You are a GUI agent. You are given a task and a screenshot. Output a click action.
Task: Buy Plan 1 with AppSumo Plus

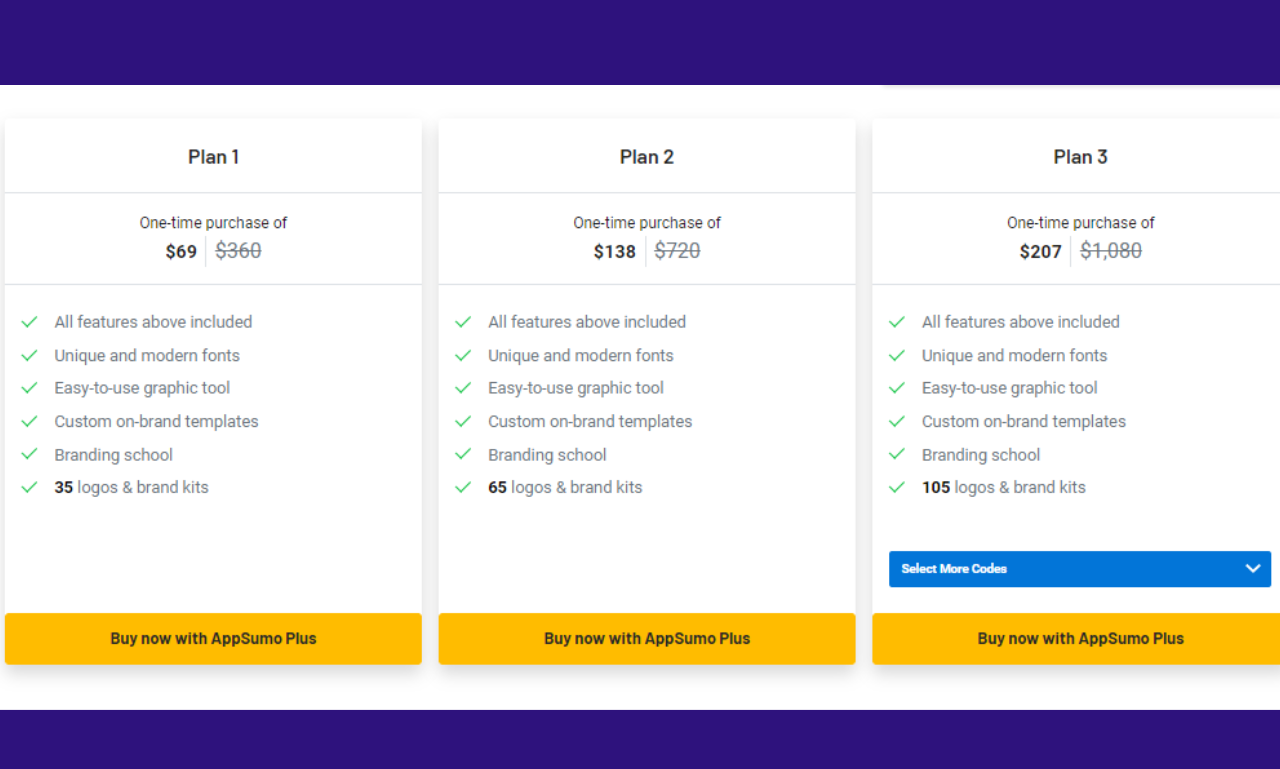pyautogui.click(x=213, y=639)
